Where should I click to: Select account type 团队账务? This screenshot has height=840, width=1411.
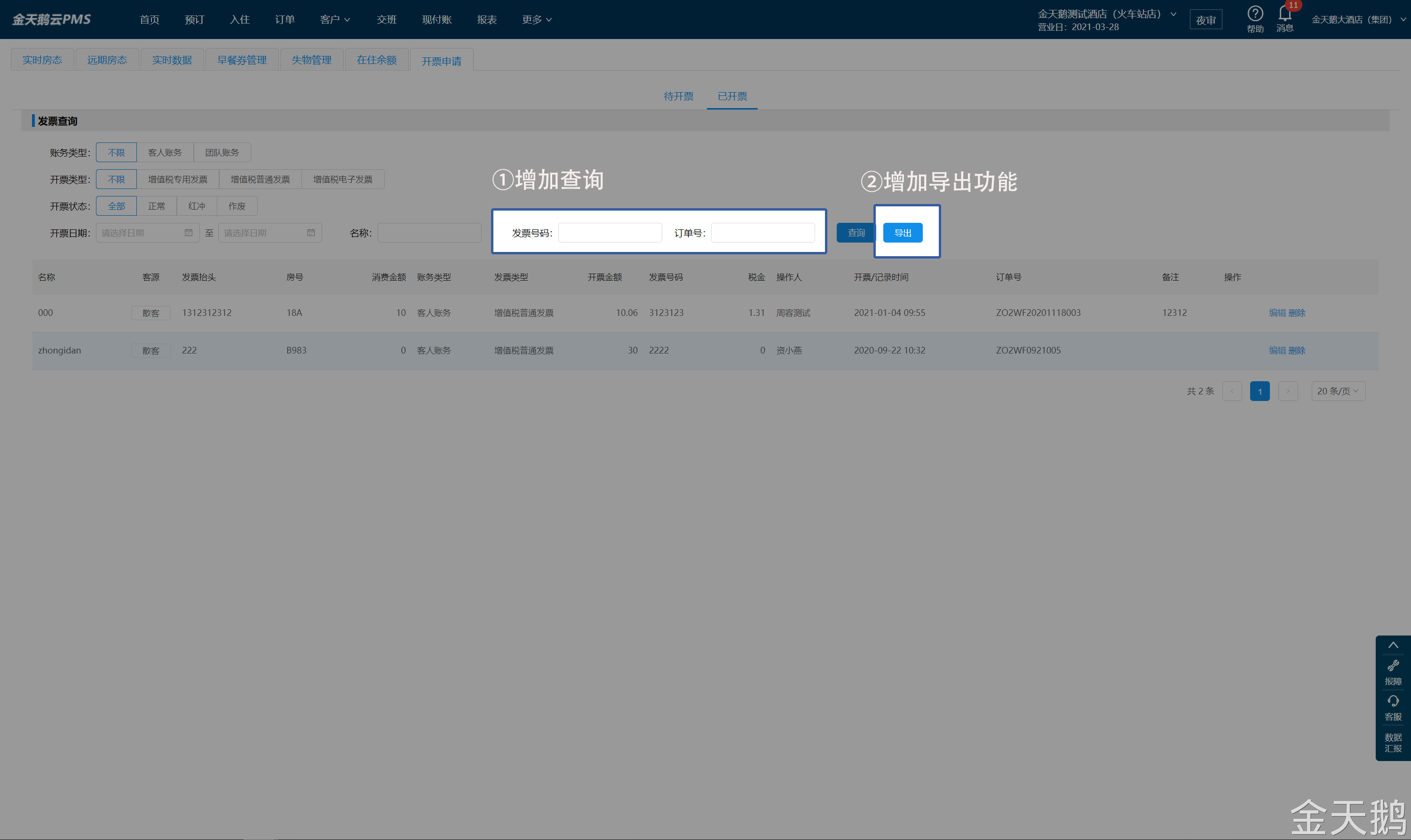pos(222,152)
